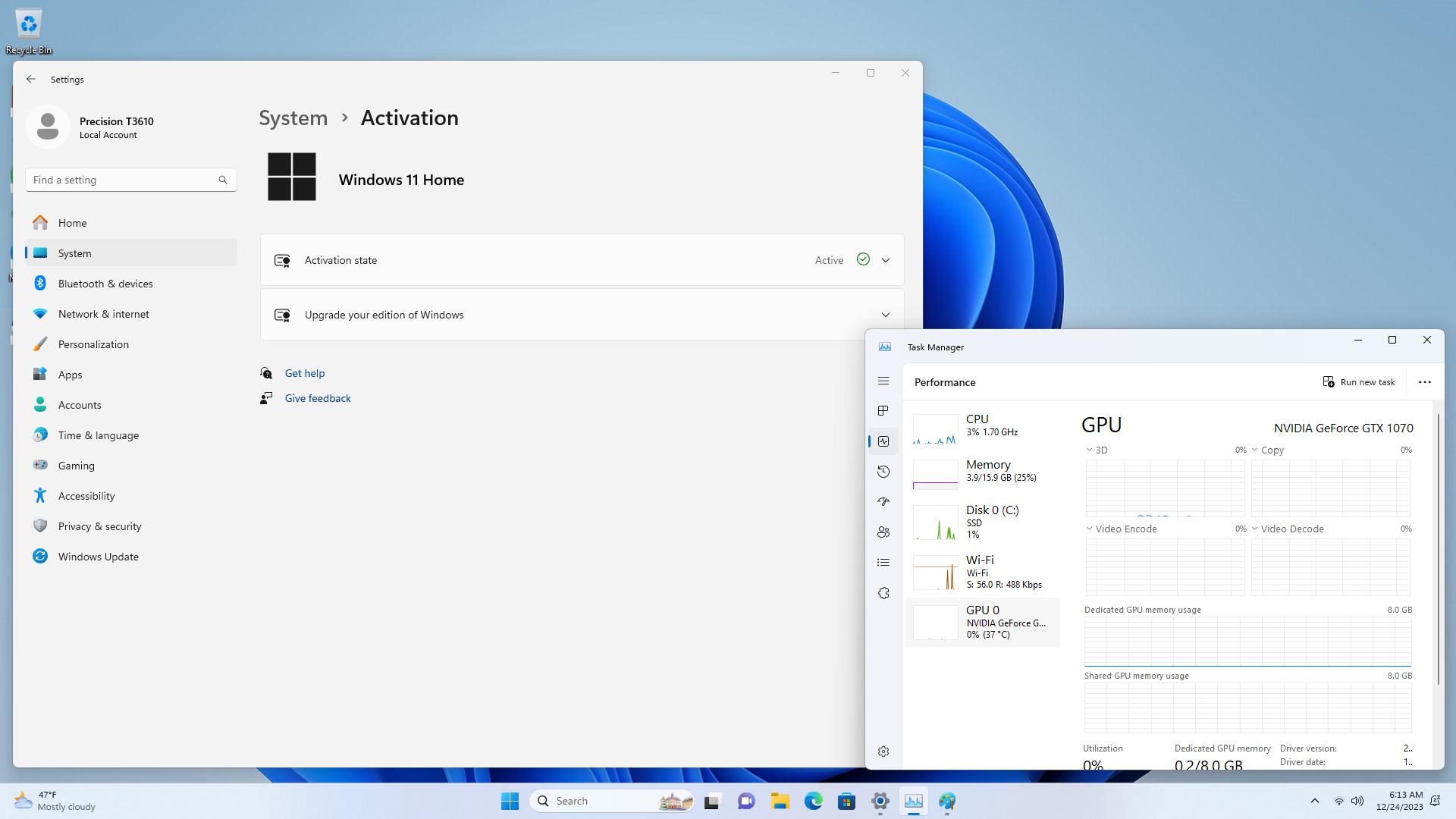This screenshot has height=819, width=1456.
Task: Go back in Settings window
Action: [30, 79]
